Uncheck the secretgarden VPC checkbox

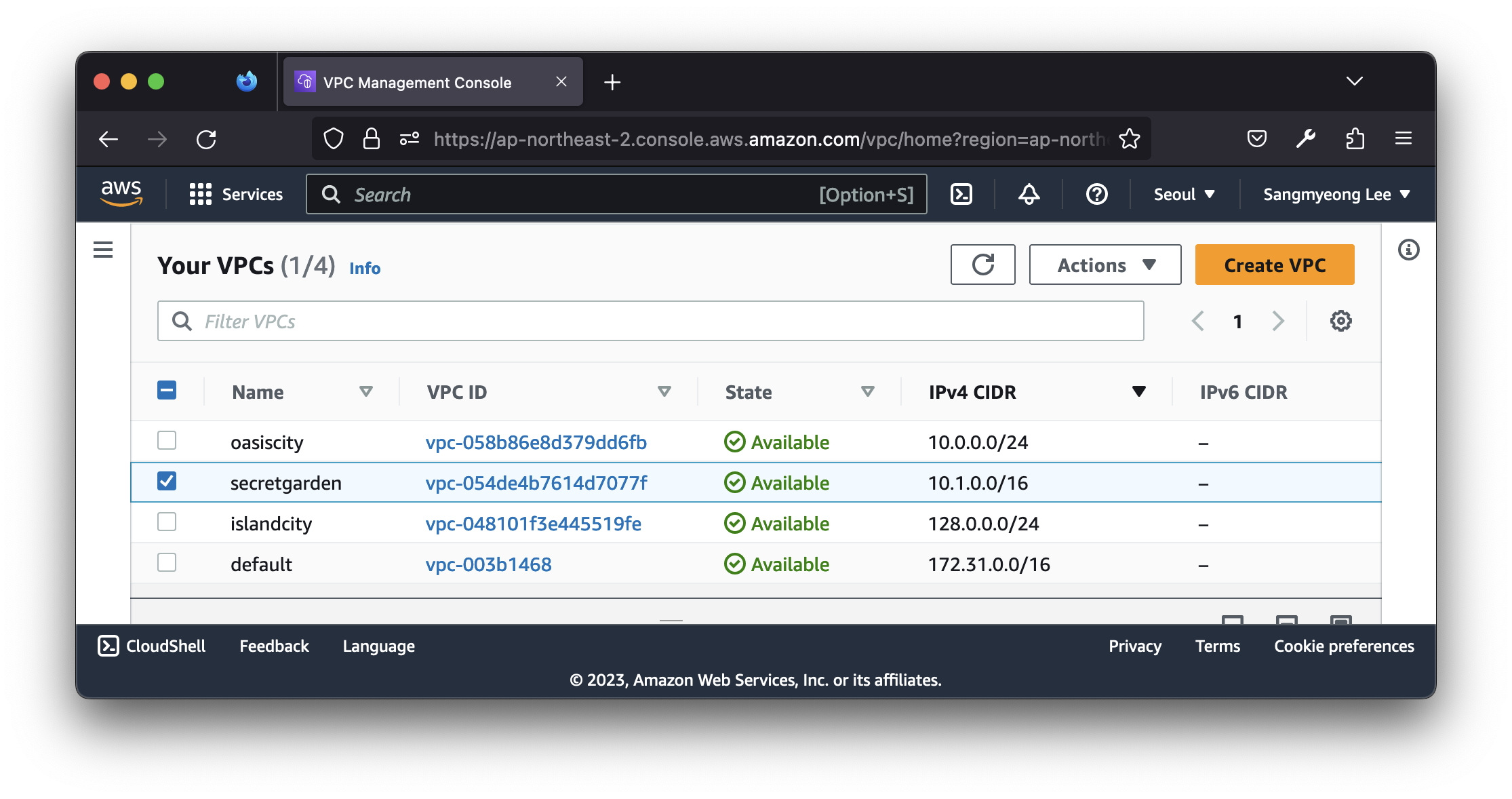click(167, 482)
